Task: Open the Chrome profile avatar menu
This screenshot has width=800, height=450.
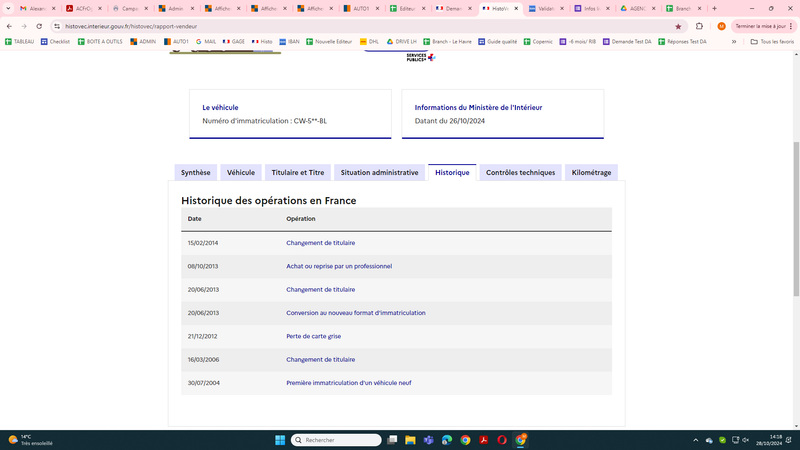Action: (x=721, y=26)
